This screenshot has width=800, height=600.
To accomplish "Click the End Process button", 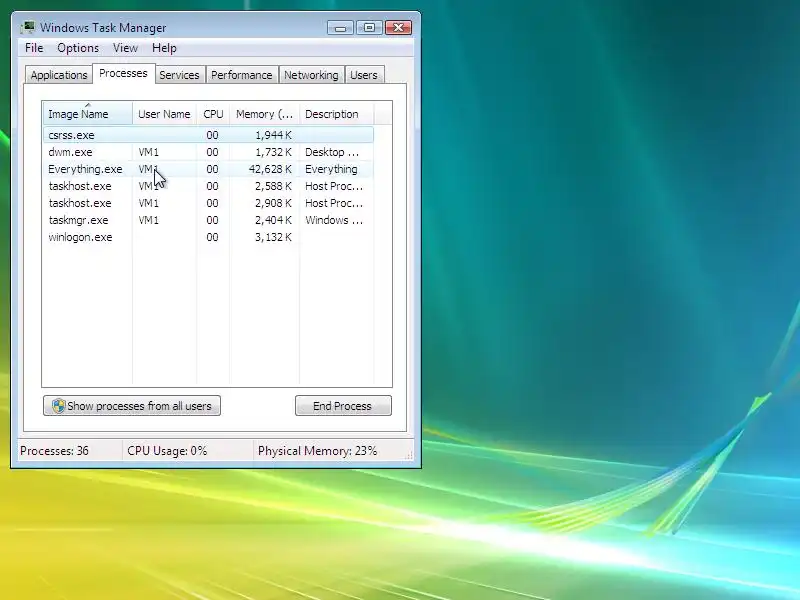I will (x=343, y=406).
